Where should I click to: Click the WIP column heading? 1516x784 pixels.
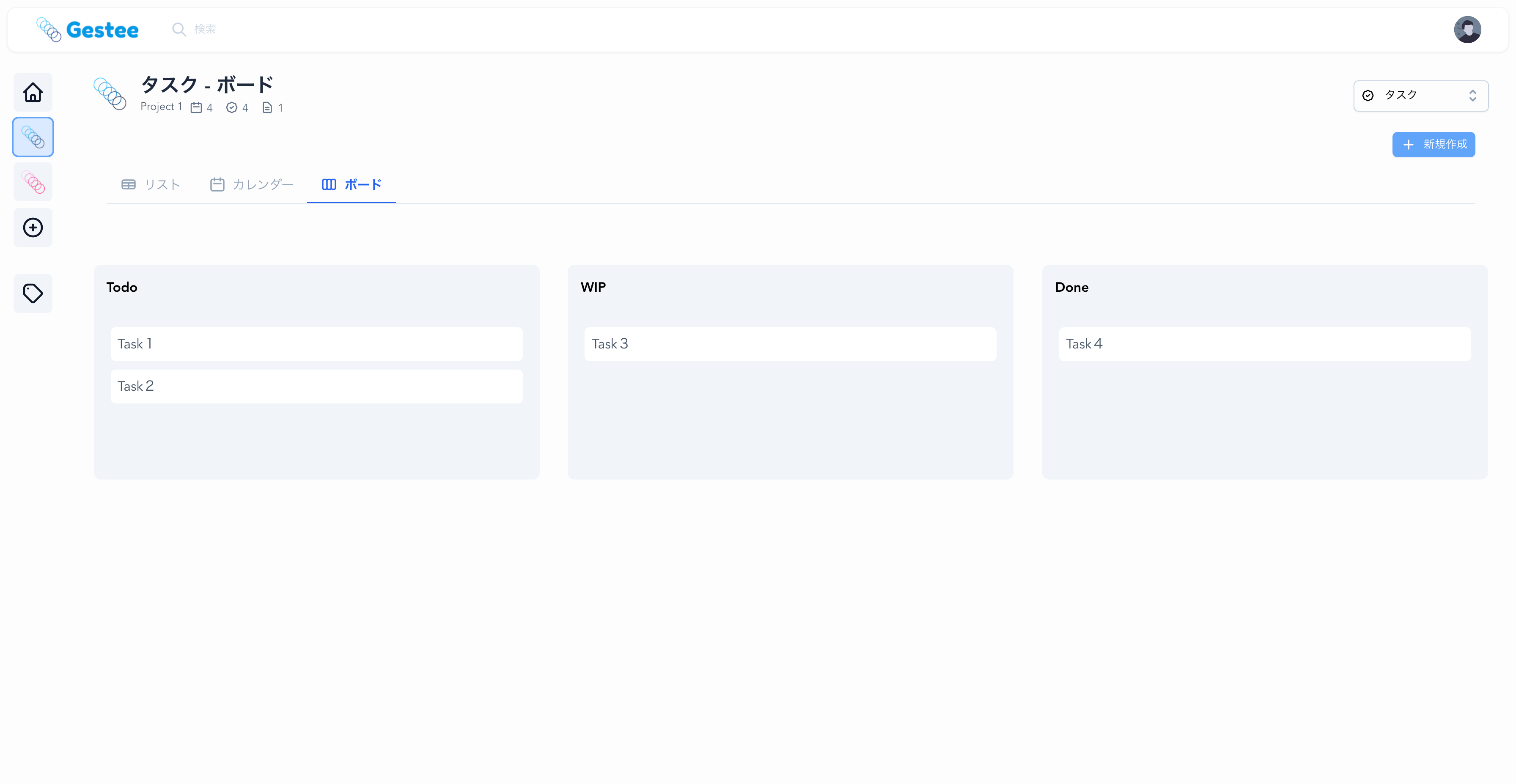[x=593, y=288]
